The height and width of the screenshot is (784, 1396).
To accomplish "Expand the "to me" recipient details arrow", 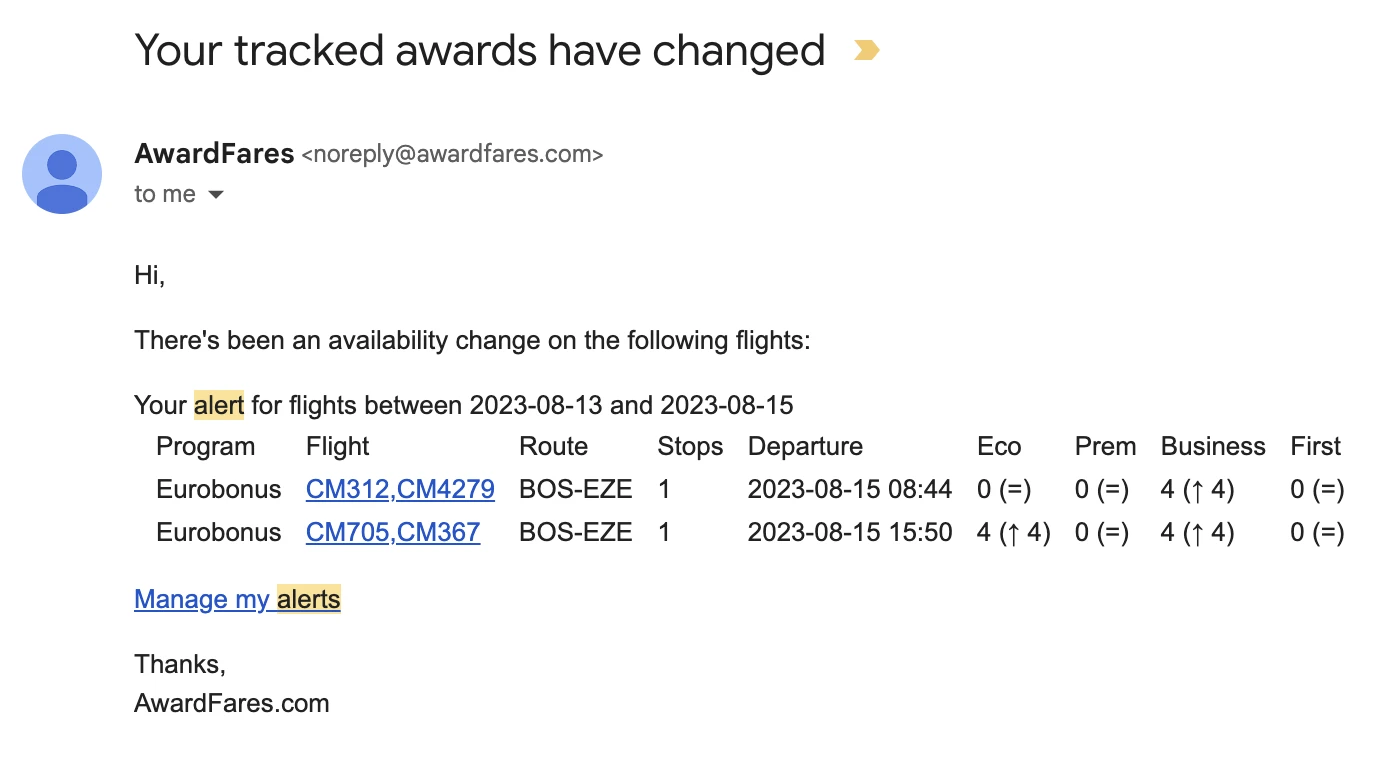I will [216, 195].
